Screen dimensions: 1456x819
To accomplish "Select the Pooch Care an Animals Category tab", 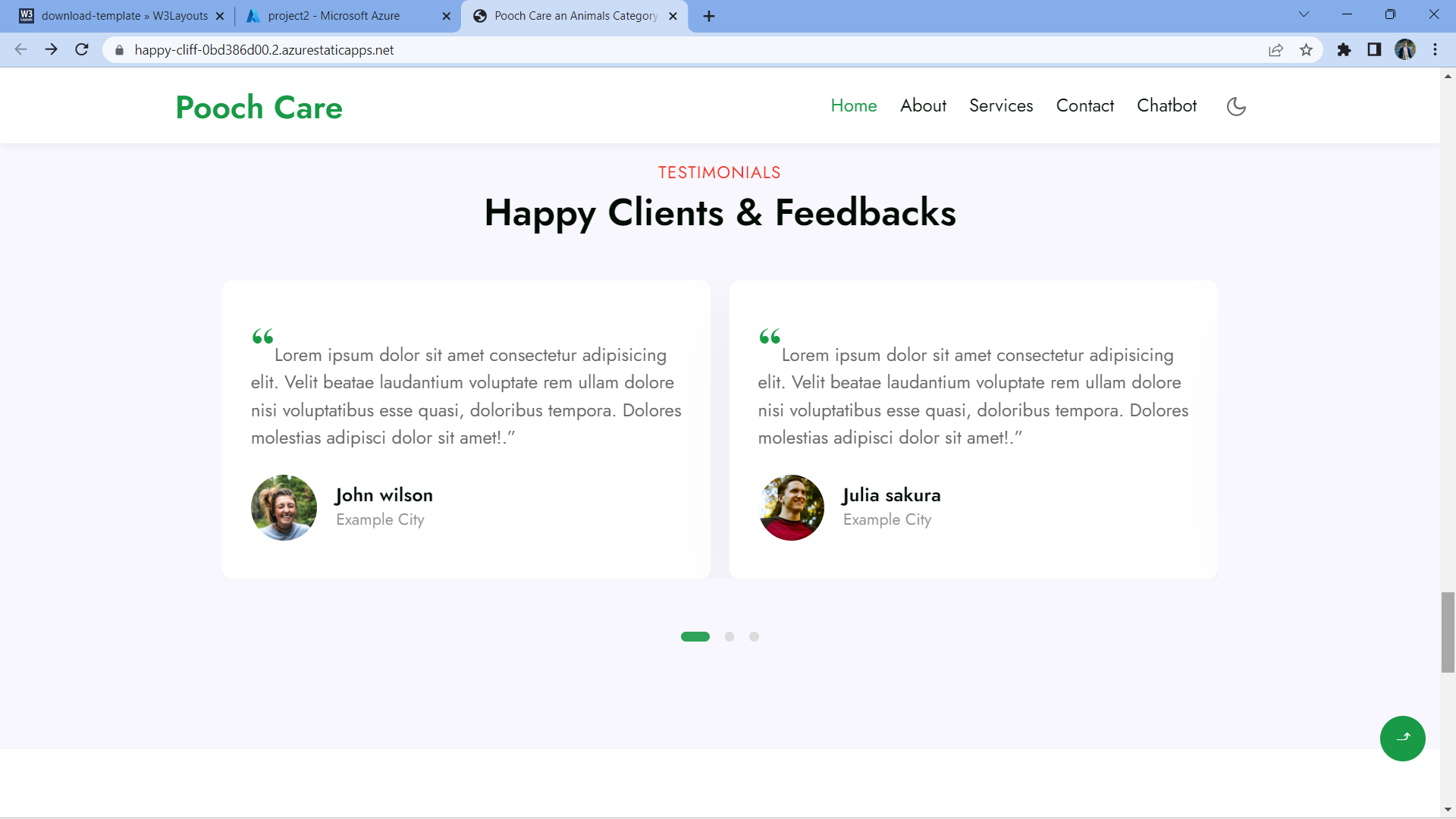I will 574,16.
